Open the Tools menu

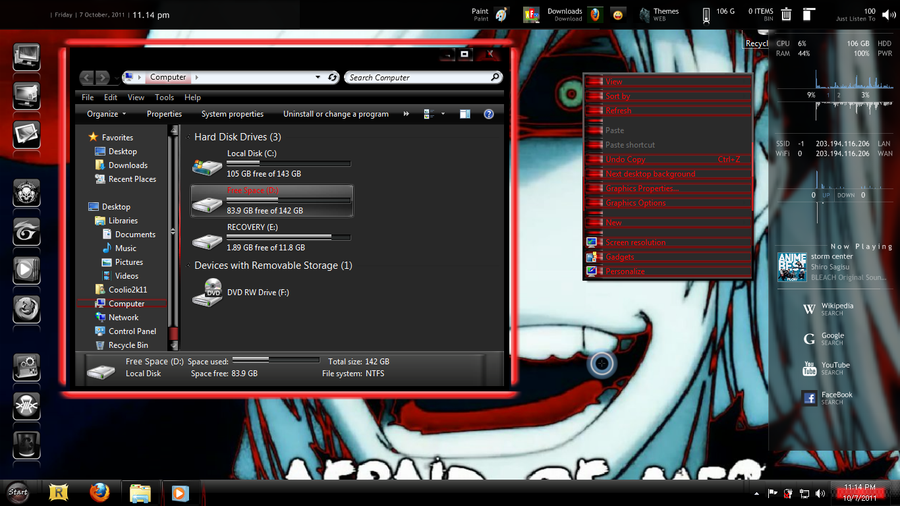(164, 98)
